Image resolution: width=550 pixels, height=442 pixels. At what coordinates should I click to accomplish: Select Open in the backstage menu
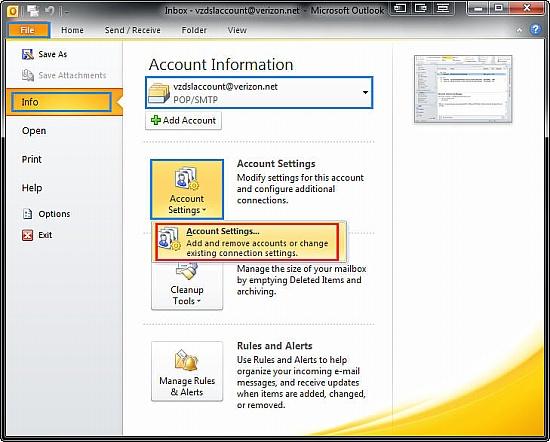(34, 131)
